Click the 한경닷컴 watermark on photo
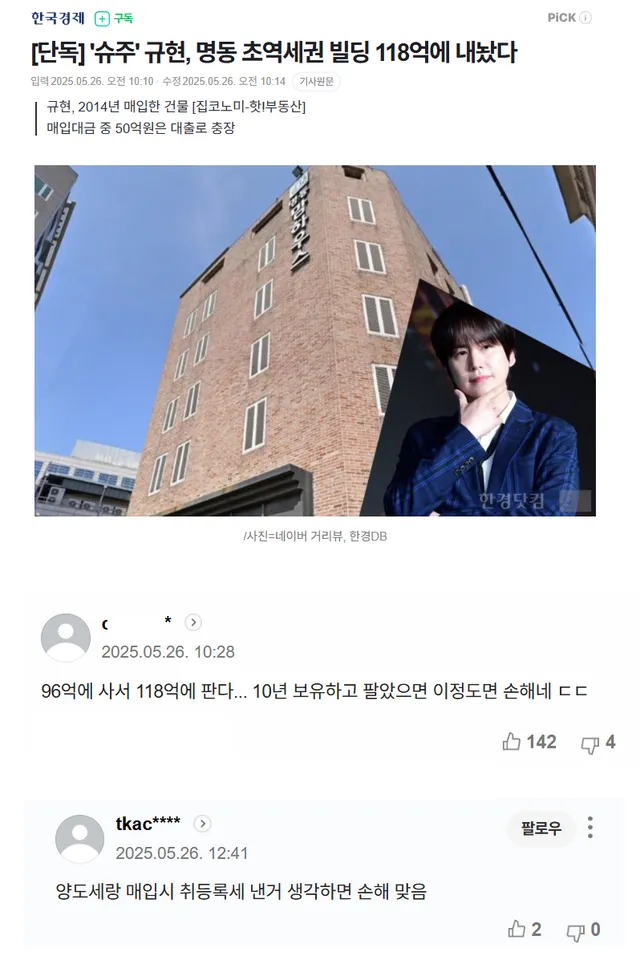The image size is (640, 964). 512,500
